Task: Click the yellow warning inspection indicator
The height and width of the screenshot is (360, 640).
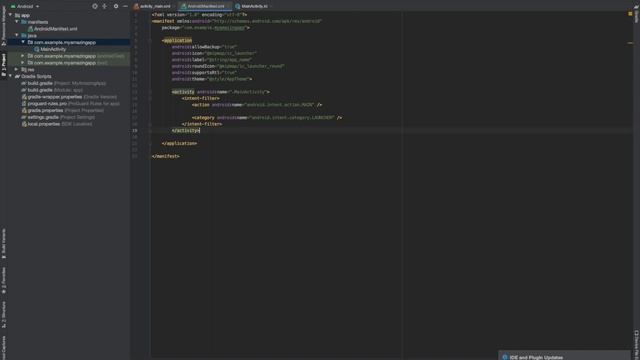Action: pyautogui.click(x=630, y=14)
